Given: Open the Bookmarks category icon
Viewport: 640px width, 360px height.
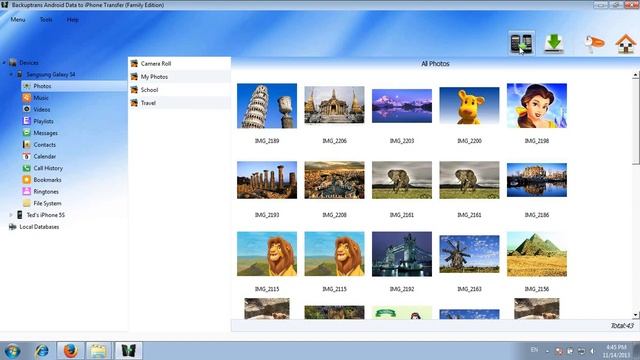Looking at the screenshot, I should click(x=27, y=180).
